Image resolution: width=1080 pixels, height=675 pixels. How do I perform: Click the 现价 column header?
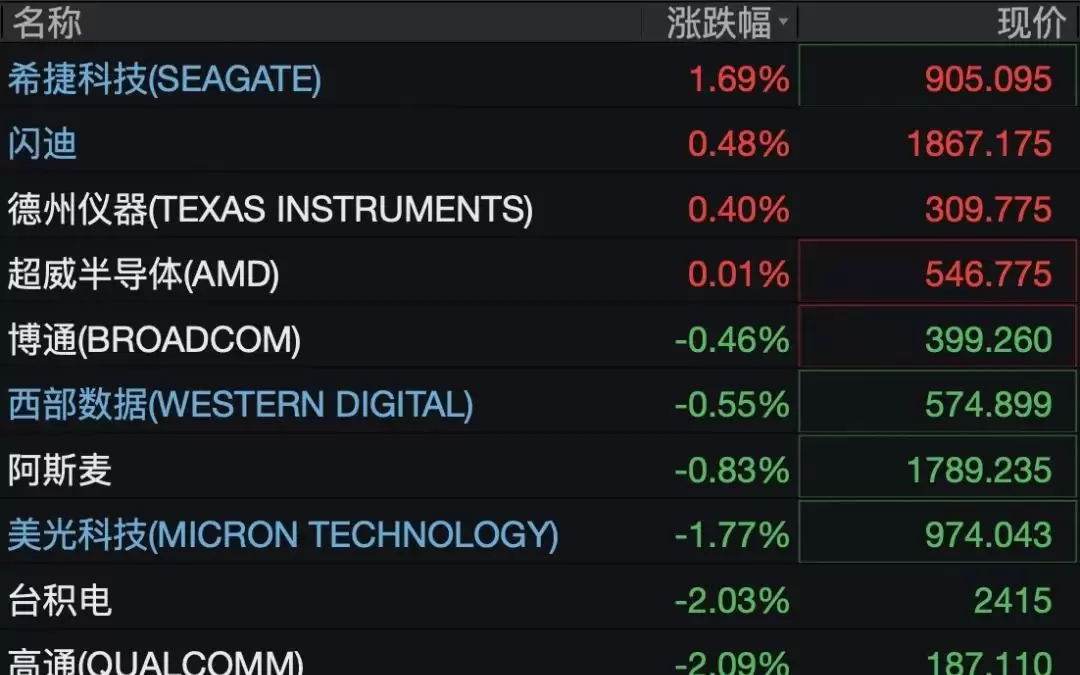pyautogui.click(x=1032, y=22)
